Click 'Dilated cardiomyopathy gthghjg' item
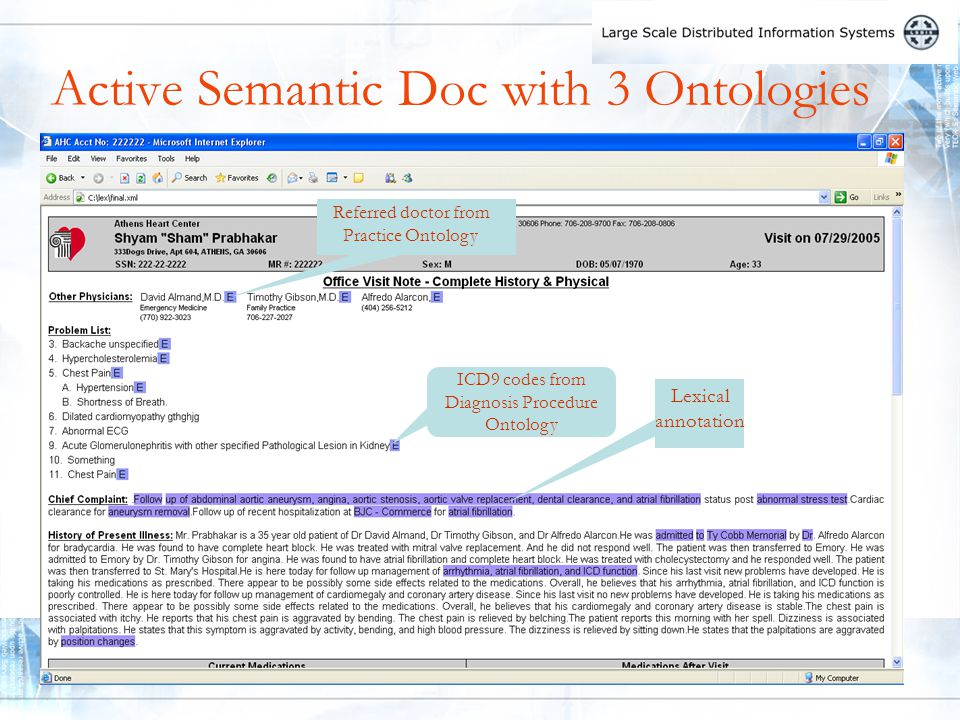Screen dimensions: 960x720 click(130, 416)
